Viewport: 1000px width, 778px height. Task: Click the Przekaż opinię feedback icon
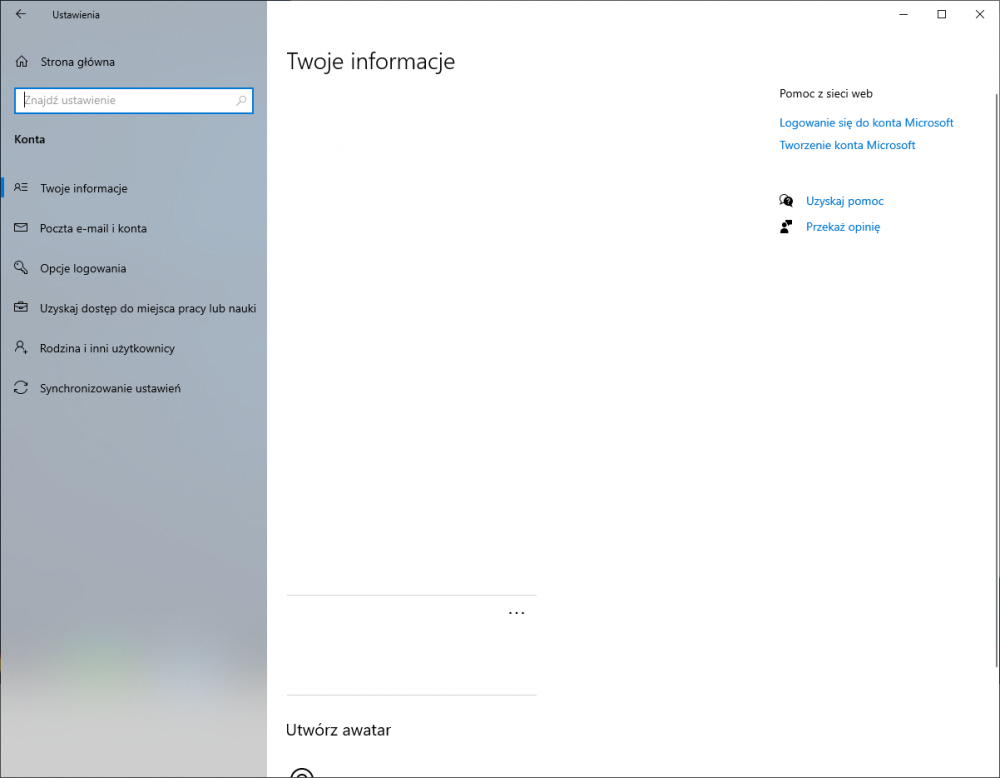coord(787,226)
